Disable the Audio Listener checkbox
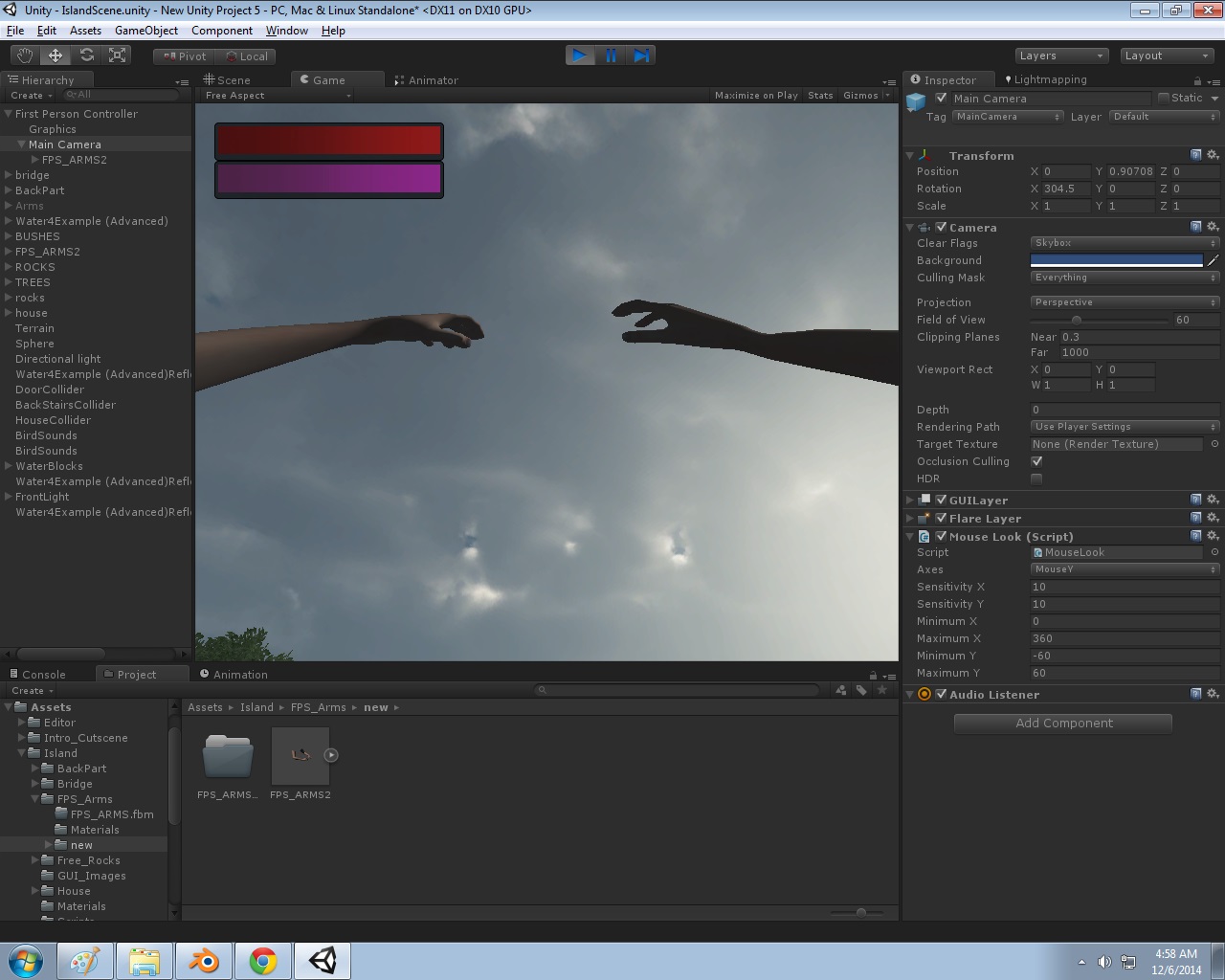Image resolution: width=1225 pixels, height=980 pixels. [x=941, y=694]
